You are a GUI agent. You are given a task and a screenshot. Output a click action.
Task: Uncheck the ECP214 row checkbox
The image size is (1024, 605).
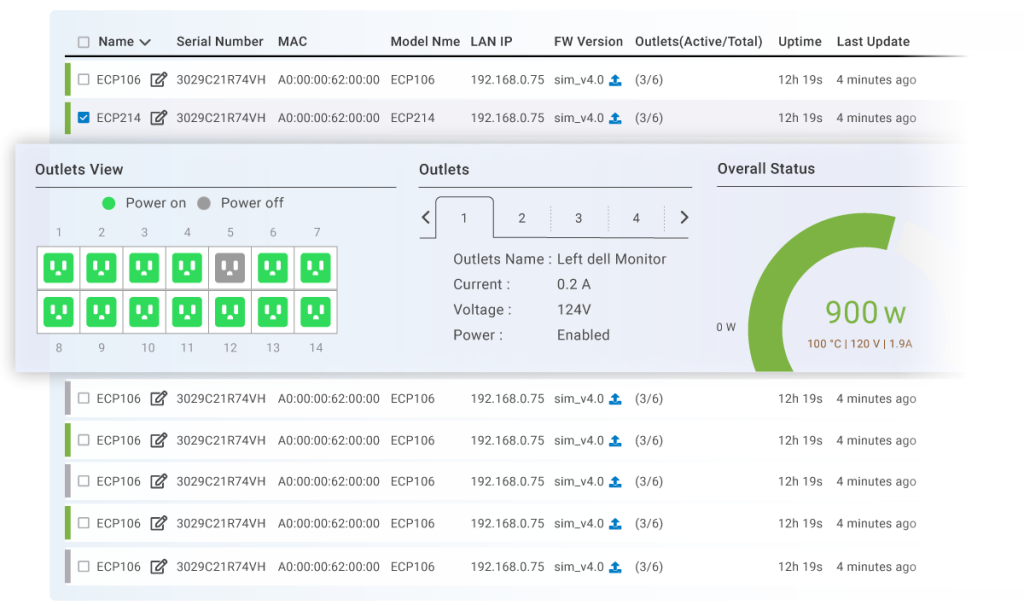tap(84, 117)
